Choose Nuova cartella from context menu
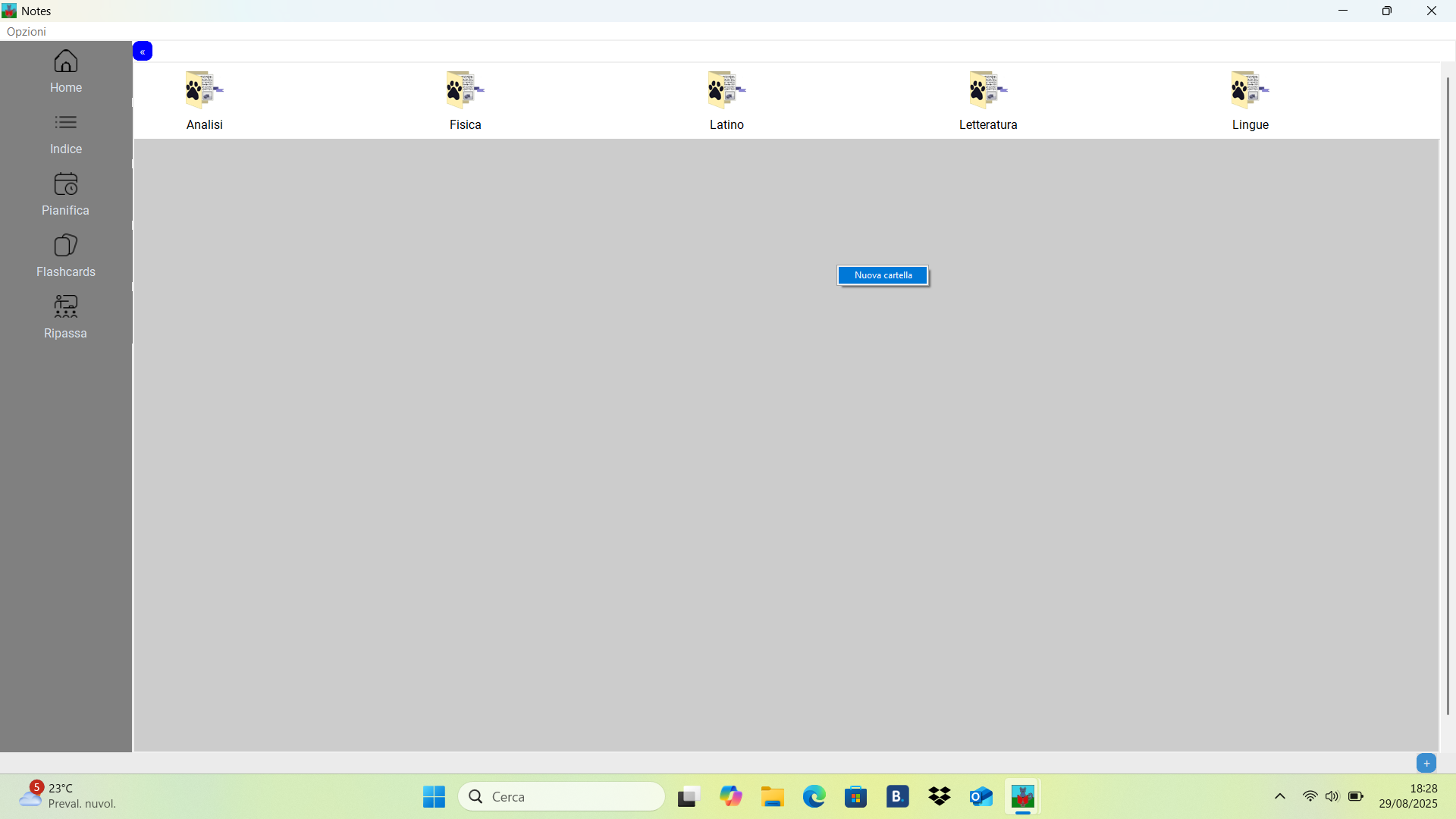The image size is (1456, 819). [883, 275]
